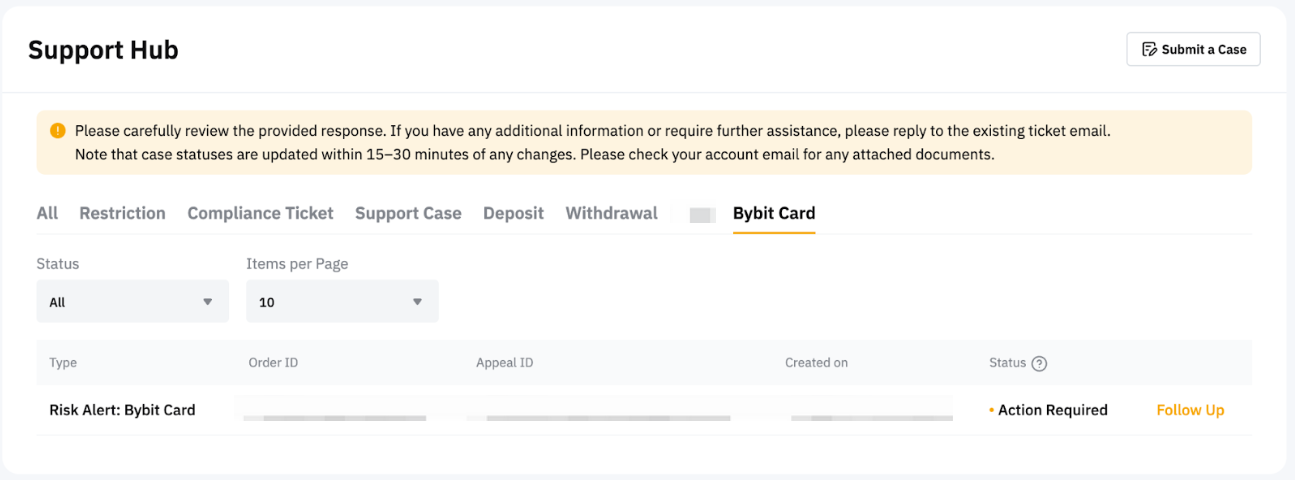This screenshot has width=1295, height=480.
Task: Click the Created on column header
Action: 816,363
